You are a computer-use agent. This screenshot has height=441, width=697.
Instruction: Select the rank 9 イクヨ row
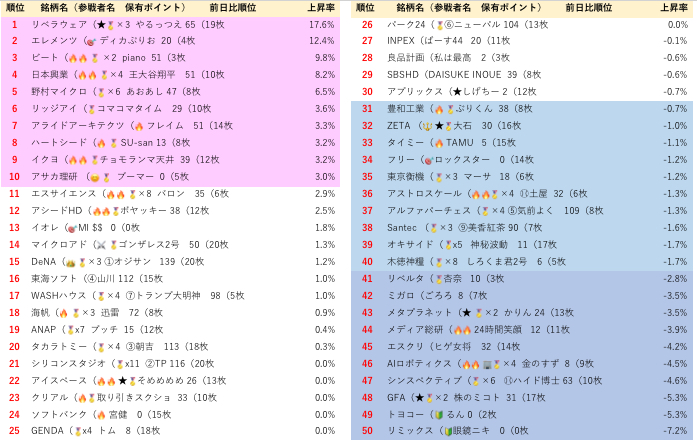pyautogui.click(x=171, y=160)
